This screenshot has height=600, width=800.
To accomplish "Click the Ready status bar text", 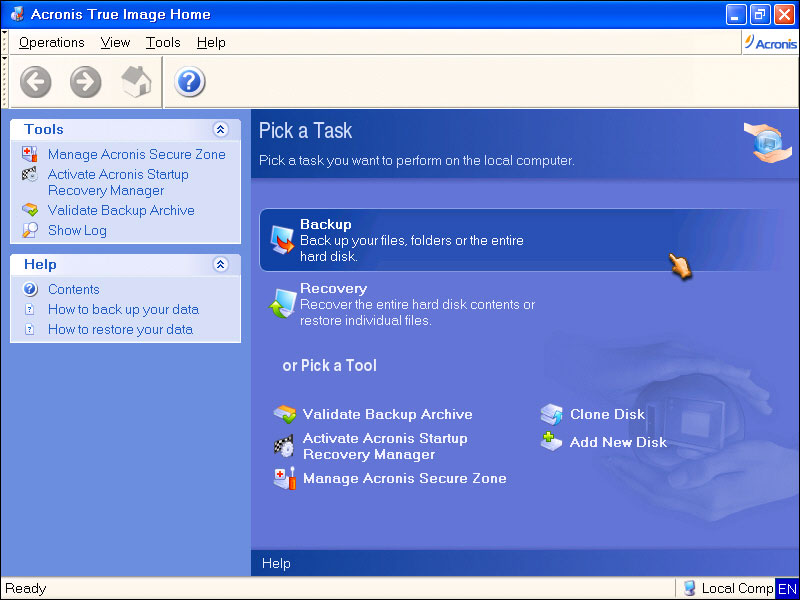I will (x=26, y=589).
